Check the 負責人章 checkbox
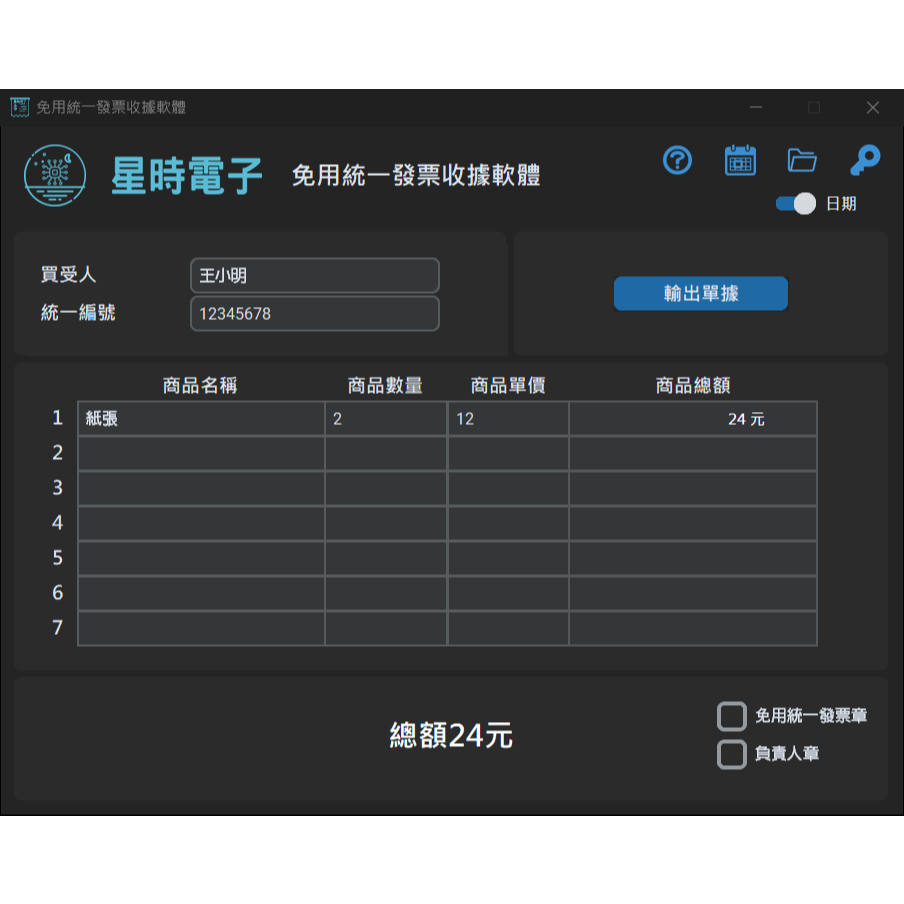Screen dimensions: 904x904 (732, 754)
